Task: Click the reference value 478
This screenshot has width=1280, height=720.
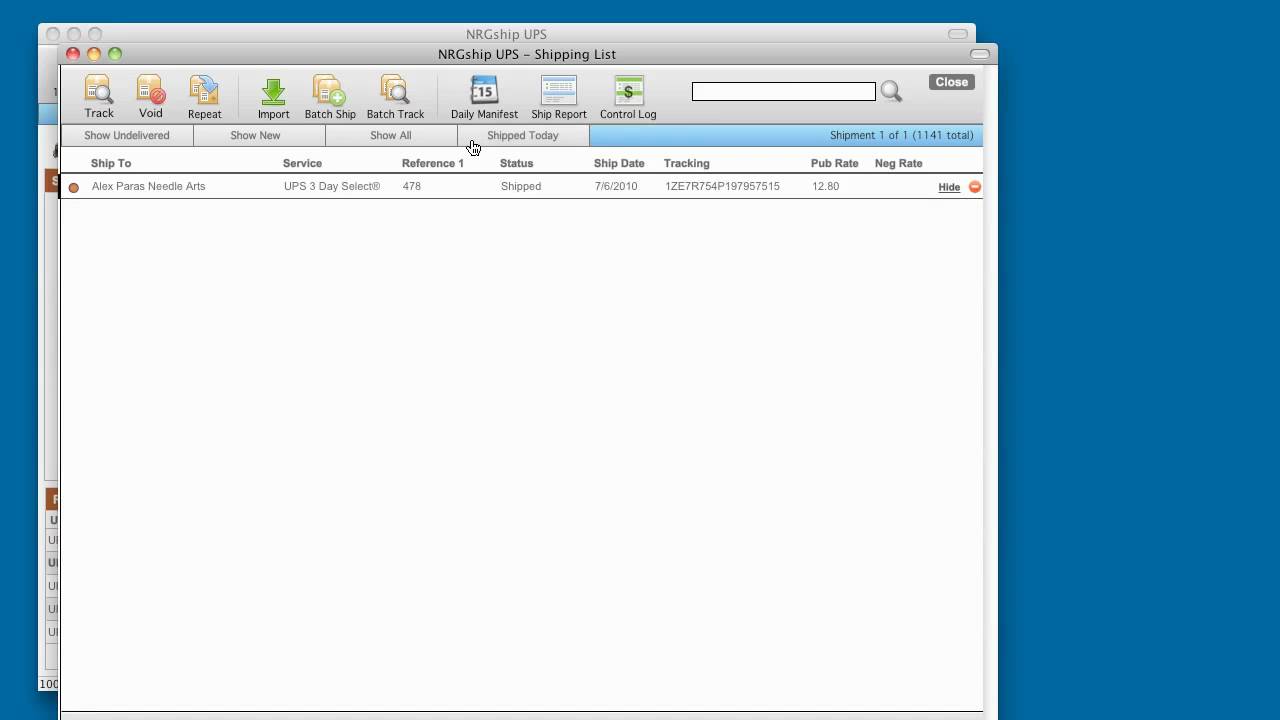Action: click(412, 186)
